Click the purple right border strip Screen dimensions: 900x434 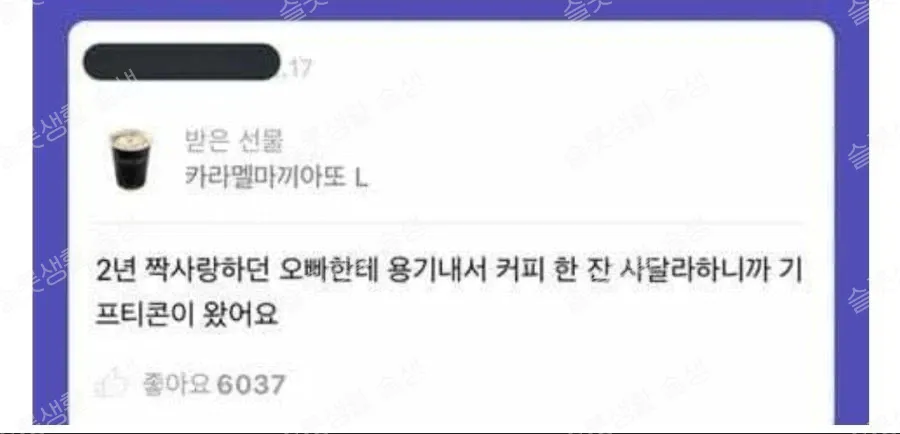(x=851, y=223)
